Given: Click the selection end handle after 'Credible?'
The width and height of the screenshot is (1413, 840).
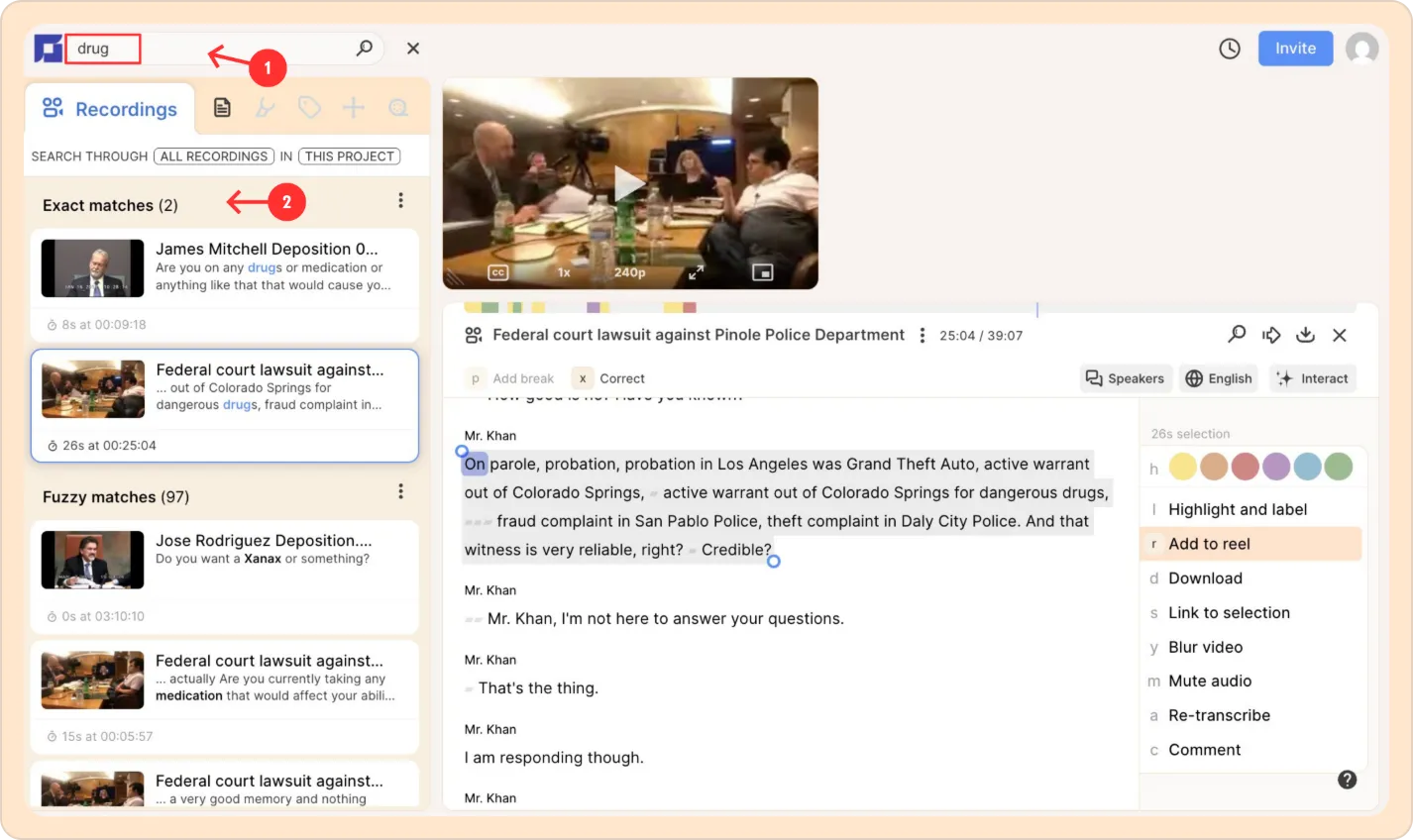Looking at the screenshot, I should point(774,561).
